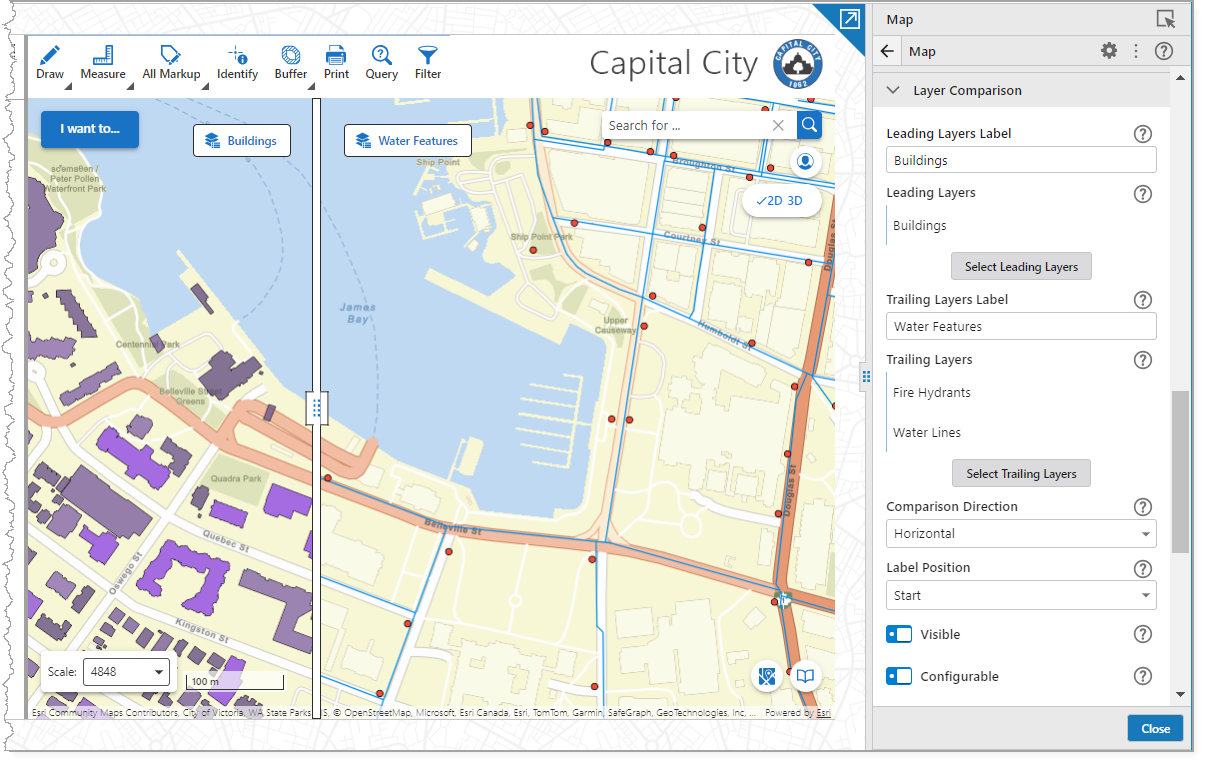The height and width of the screenshot is (764, 1206).
Task: Expand the Buffer tool submenu arrow
Action: [311, 88]
